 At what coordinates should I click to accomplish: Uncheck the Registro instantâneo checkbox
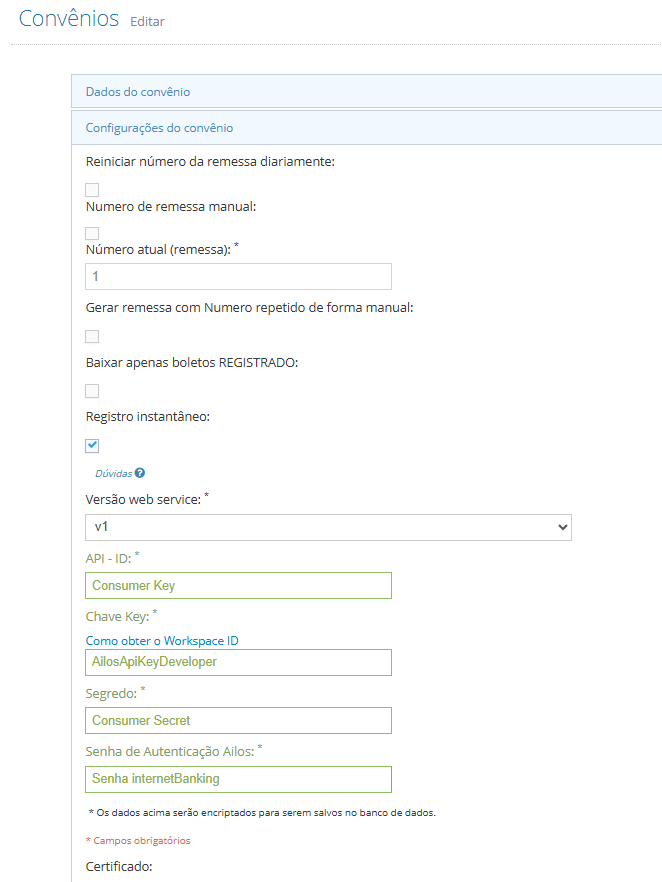coord(92,446)
